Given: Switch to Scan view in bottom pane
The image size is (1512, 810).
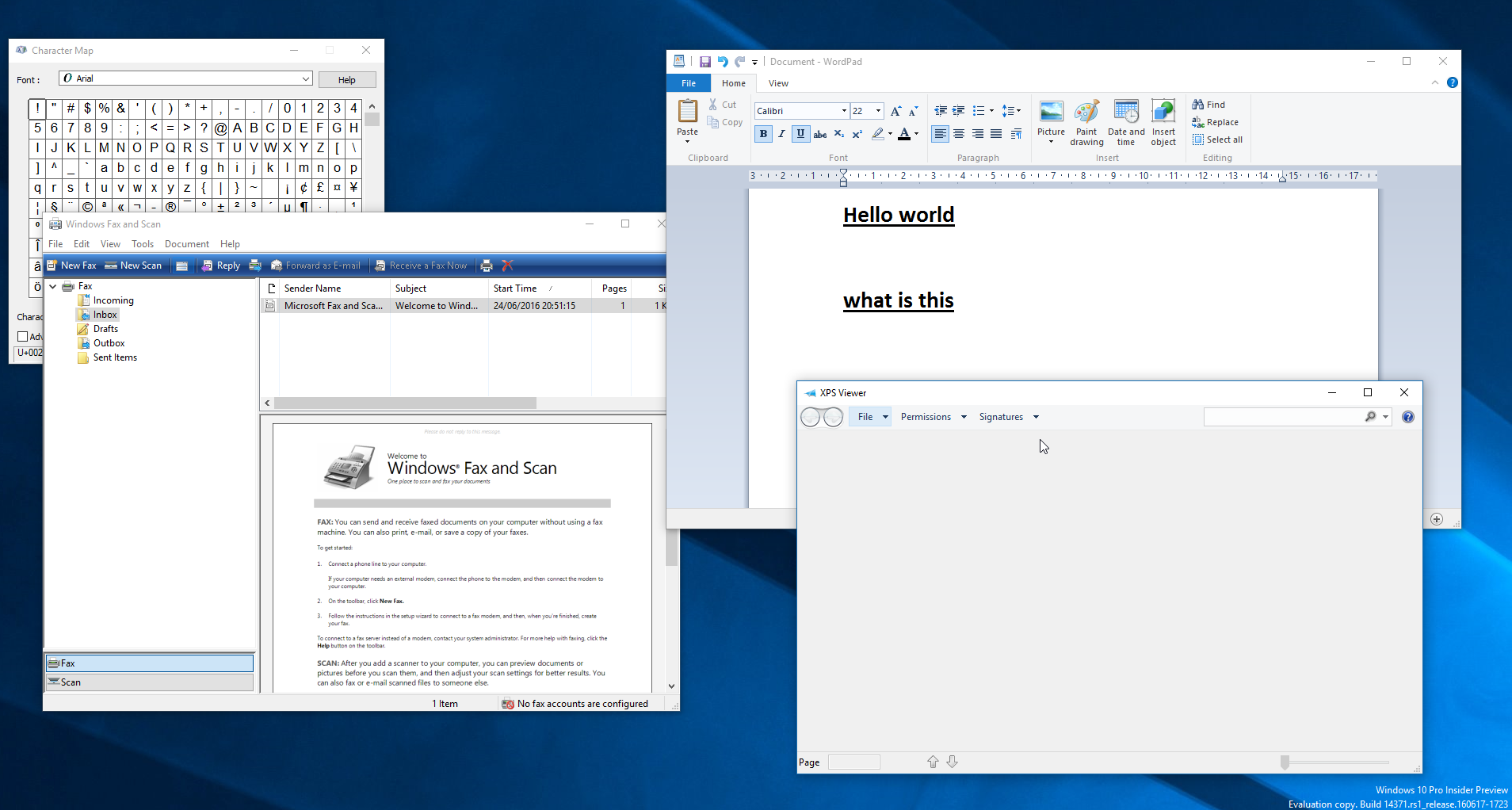Looking at the screenshot, I should click(150, 682).
